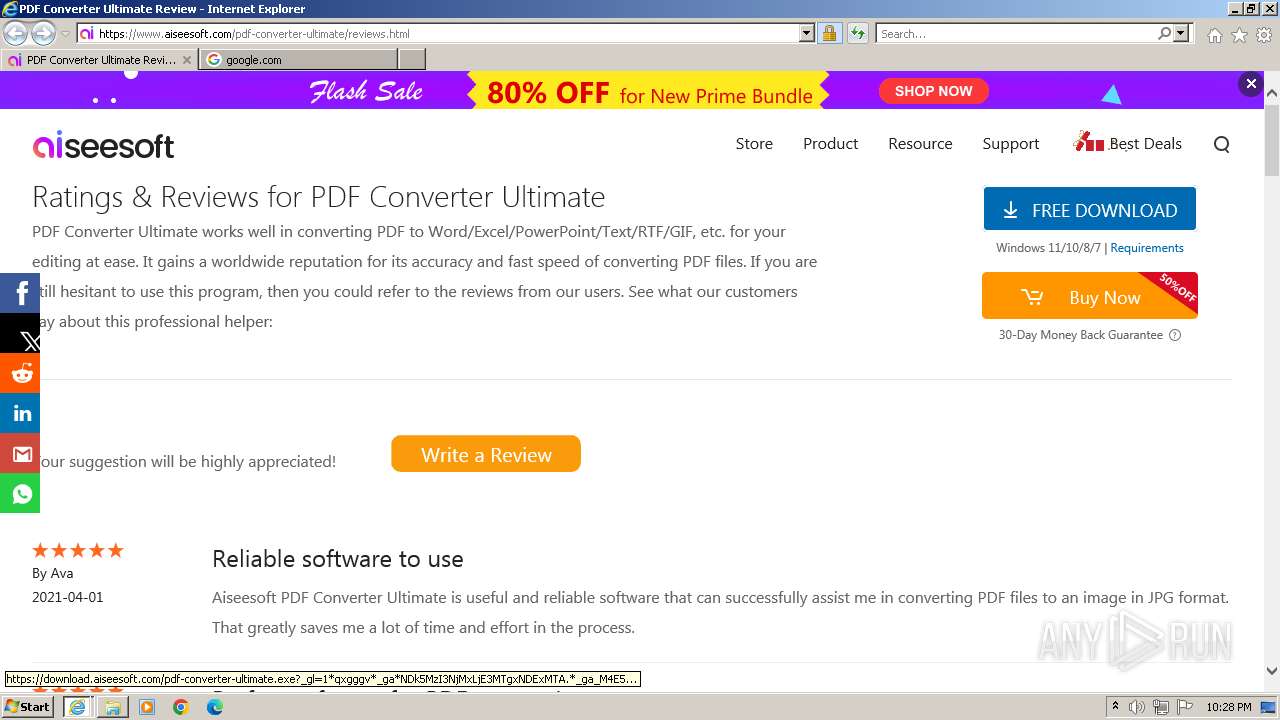
Task: Click reviewer name 'By Ava'
Action: click(x=52, y=573)
